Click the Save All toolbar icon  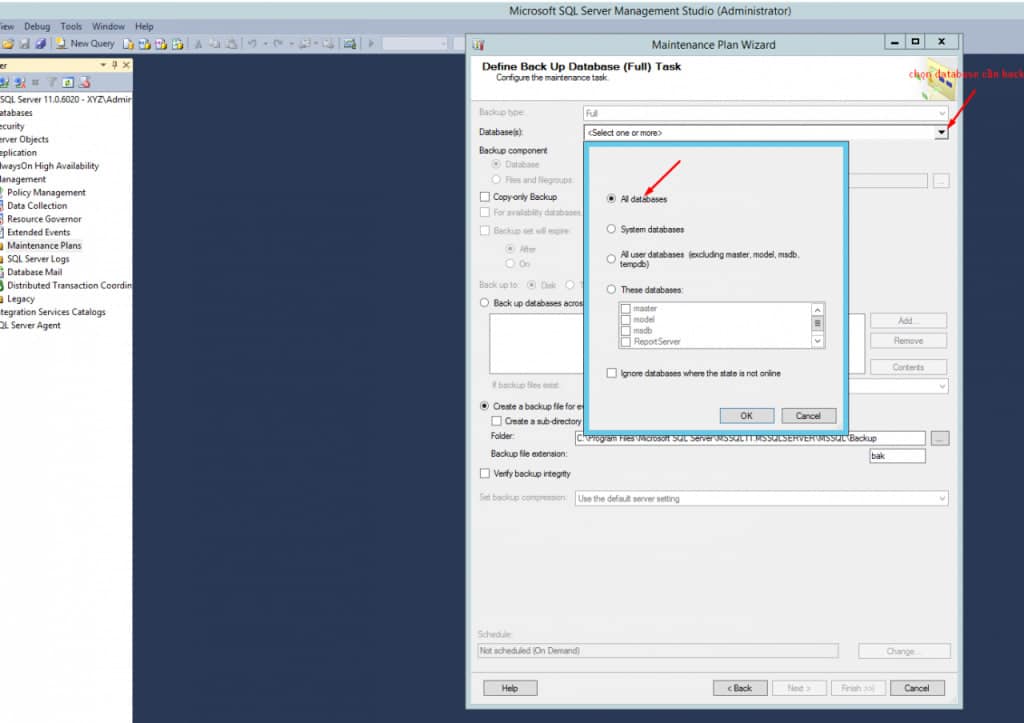click(x=41, y=44)
